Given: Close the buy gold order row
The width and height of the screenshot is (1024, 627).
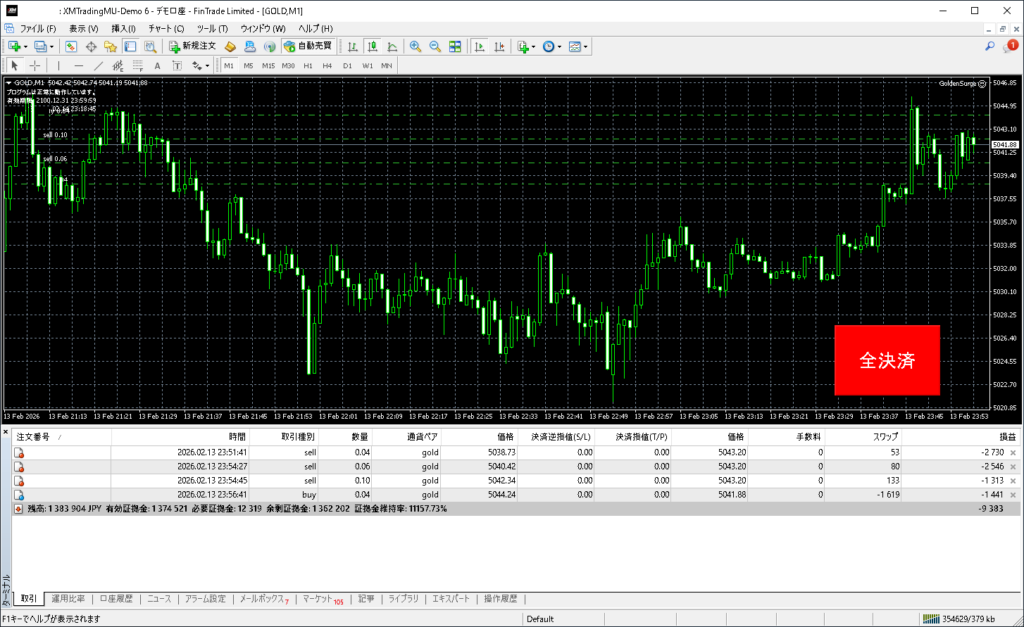Looking at the screenshot, I should 1013,494.
